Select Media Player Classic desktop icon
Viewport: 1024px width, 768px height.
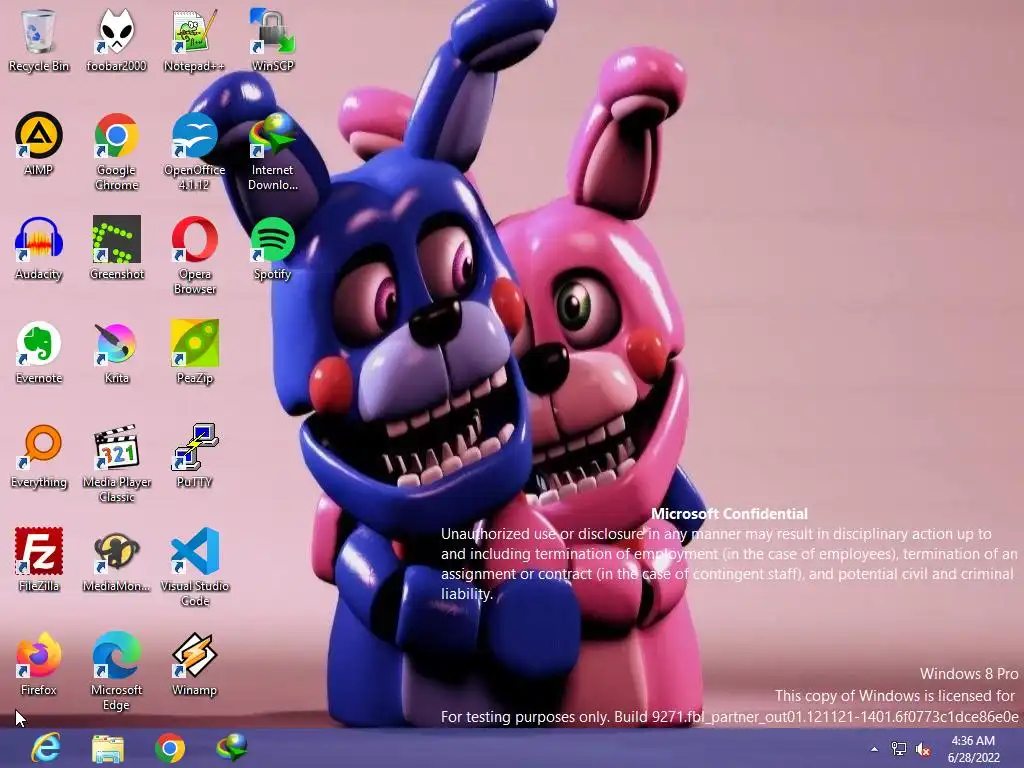click(x=116, y=464)
